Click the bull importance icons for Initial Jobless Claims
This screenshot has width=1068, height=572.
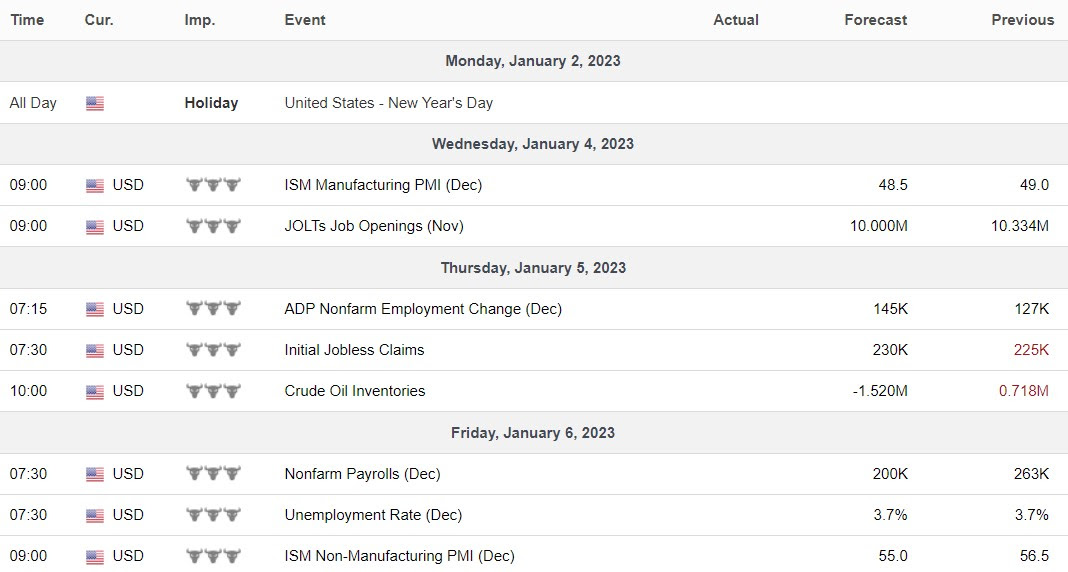[213, 349]
